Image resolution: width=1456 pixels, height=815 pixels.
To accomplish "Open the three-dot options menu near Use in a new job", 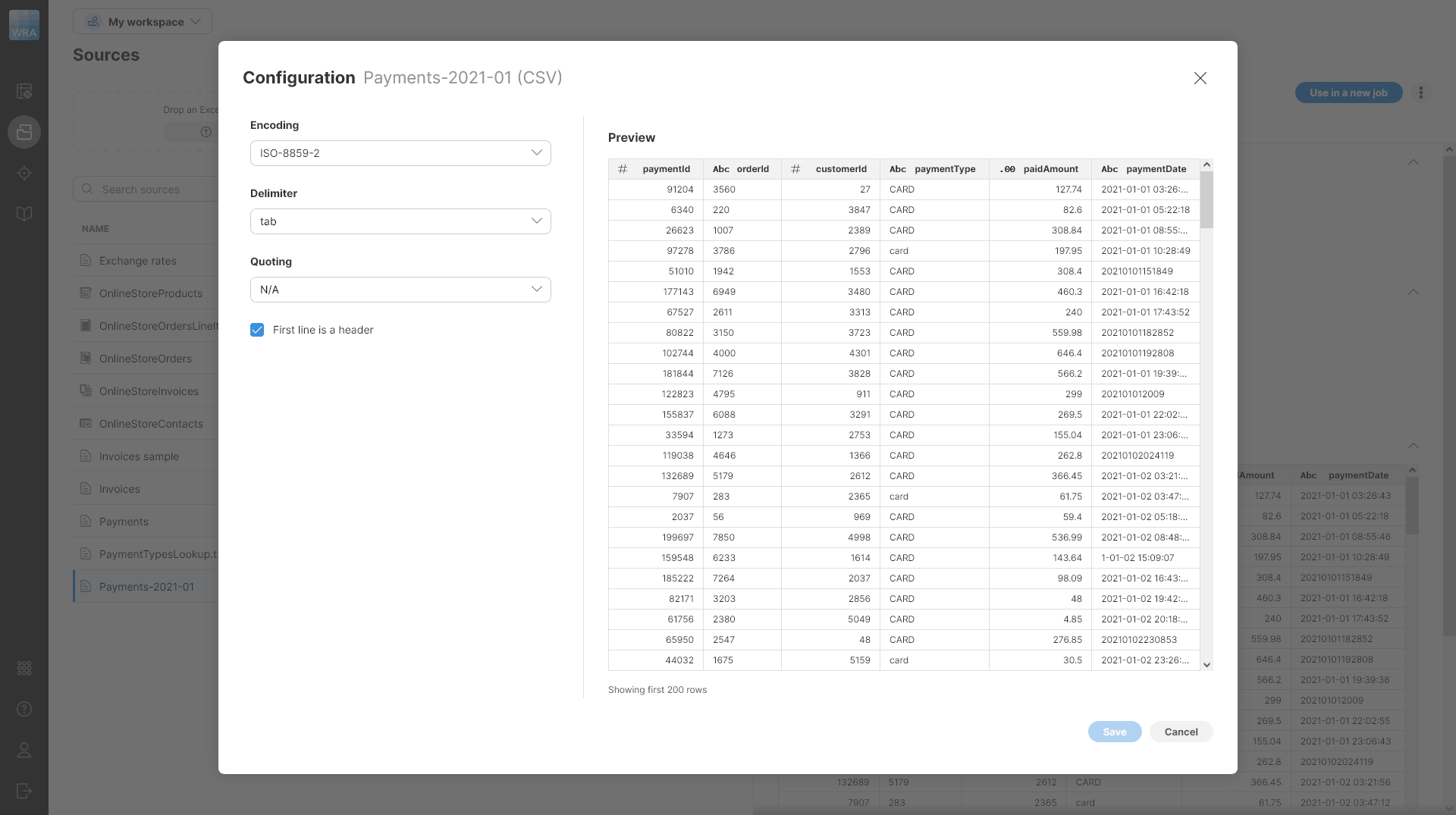I will [x=1421, y=92].
